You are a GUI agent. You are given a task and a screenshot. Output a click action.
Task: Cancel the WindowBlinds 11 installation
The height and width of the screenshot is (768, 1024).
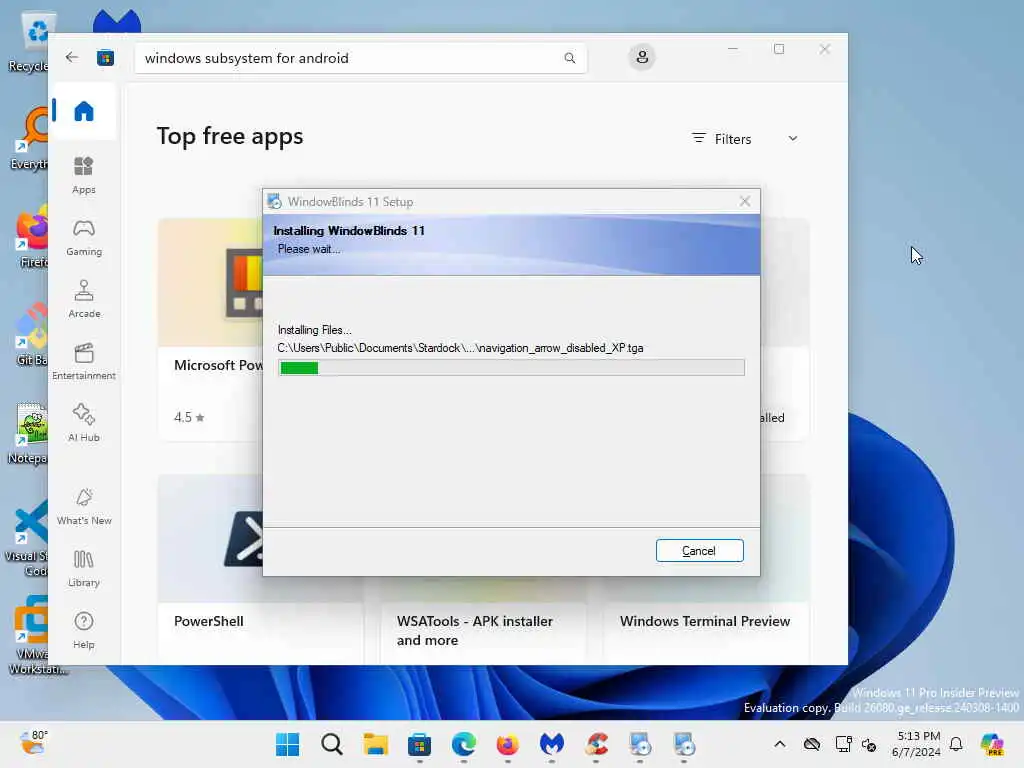[699, 551]
